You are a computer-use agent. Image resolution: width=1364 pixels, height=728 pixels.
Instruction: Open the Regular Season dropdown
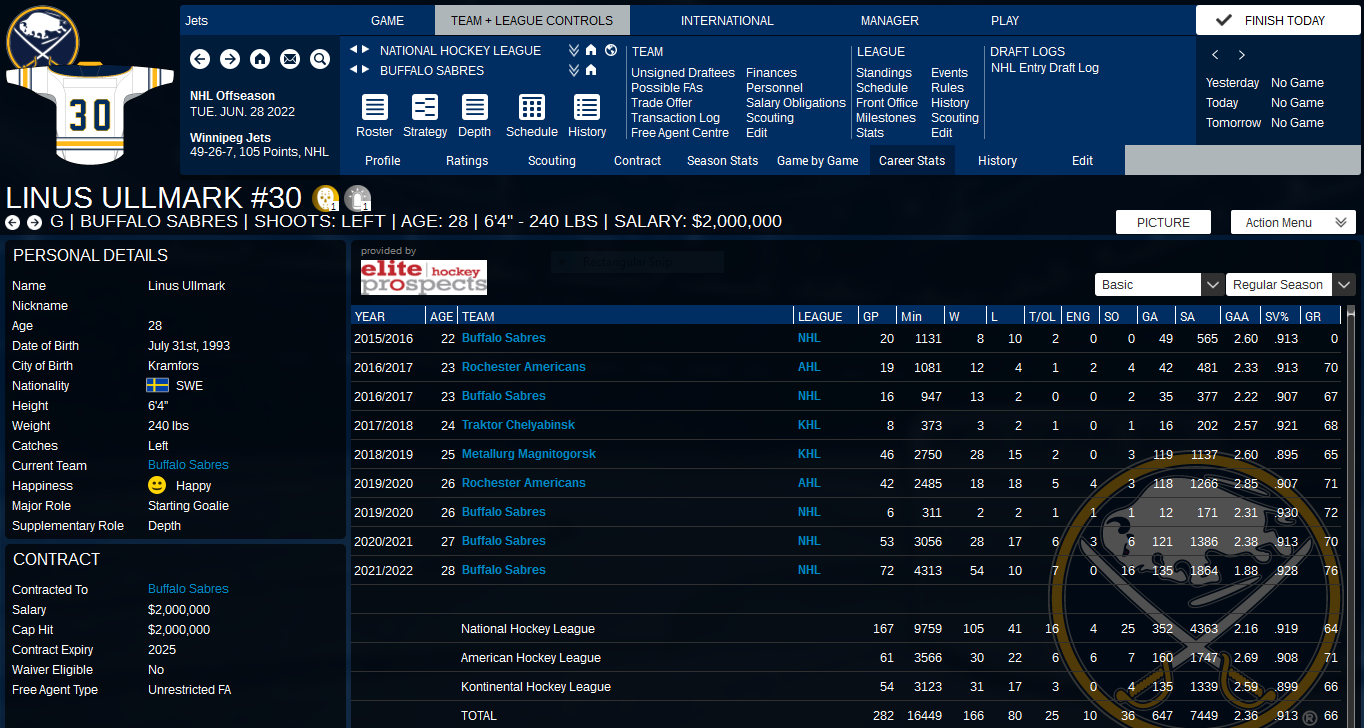click(x=1290, y=285)
